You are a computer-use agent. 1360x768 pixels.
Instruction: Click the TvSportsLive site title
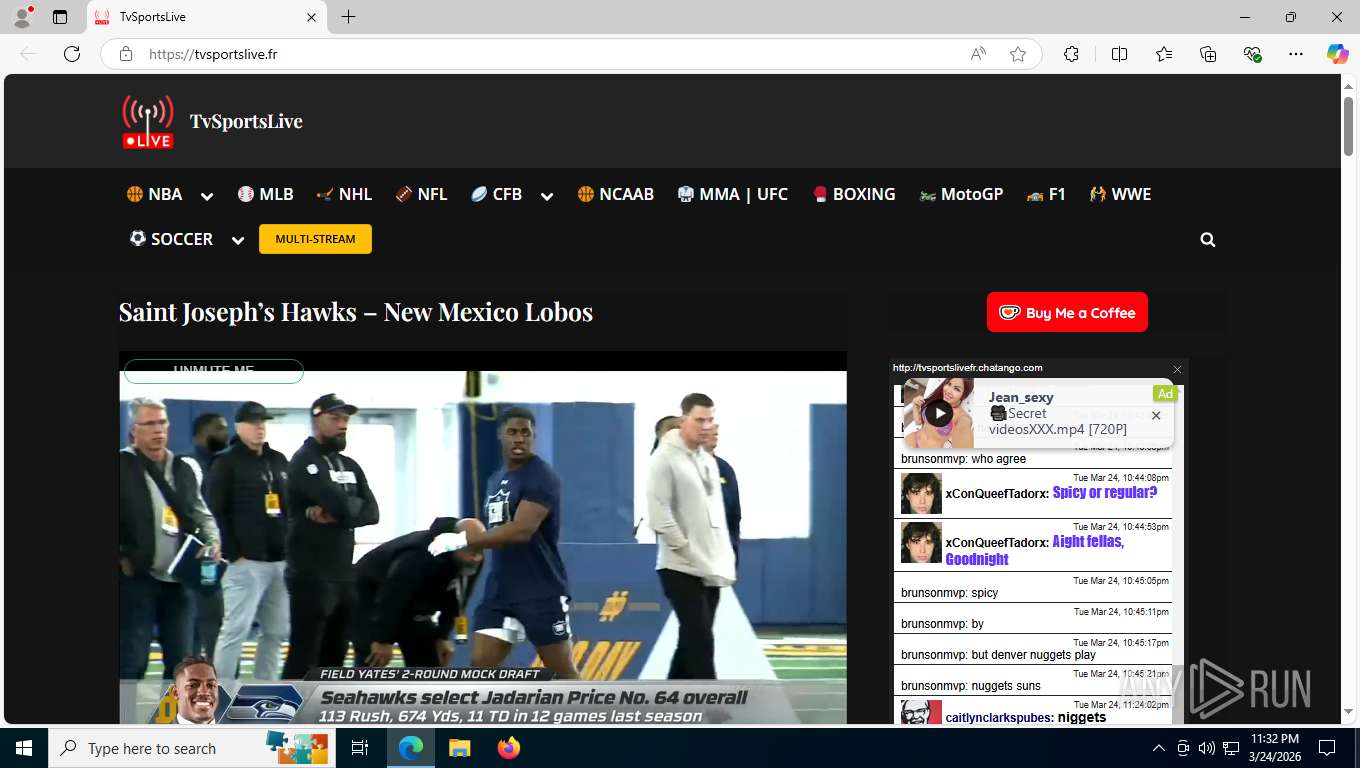point(246,121)
